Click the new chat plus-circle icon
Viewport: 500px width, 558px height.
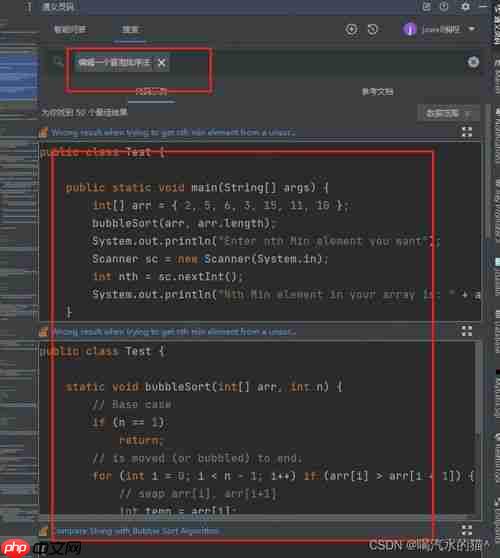[351, 29]
